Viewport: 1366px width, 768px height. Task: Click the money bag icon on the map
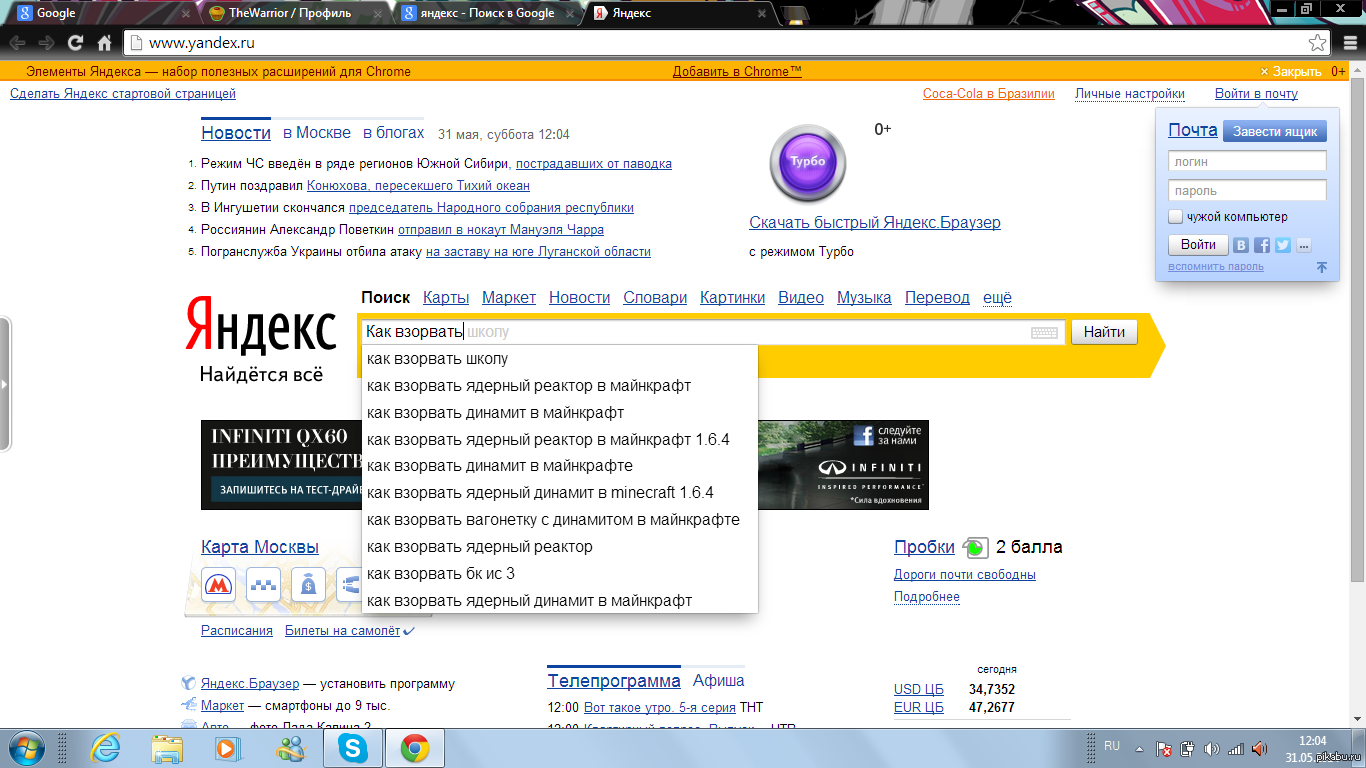coord(309,584)
